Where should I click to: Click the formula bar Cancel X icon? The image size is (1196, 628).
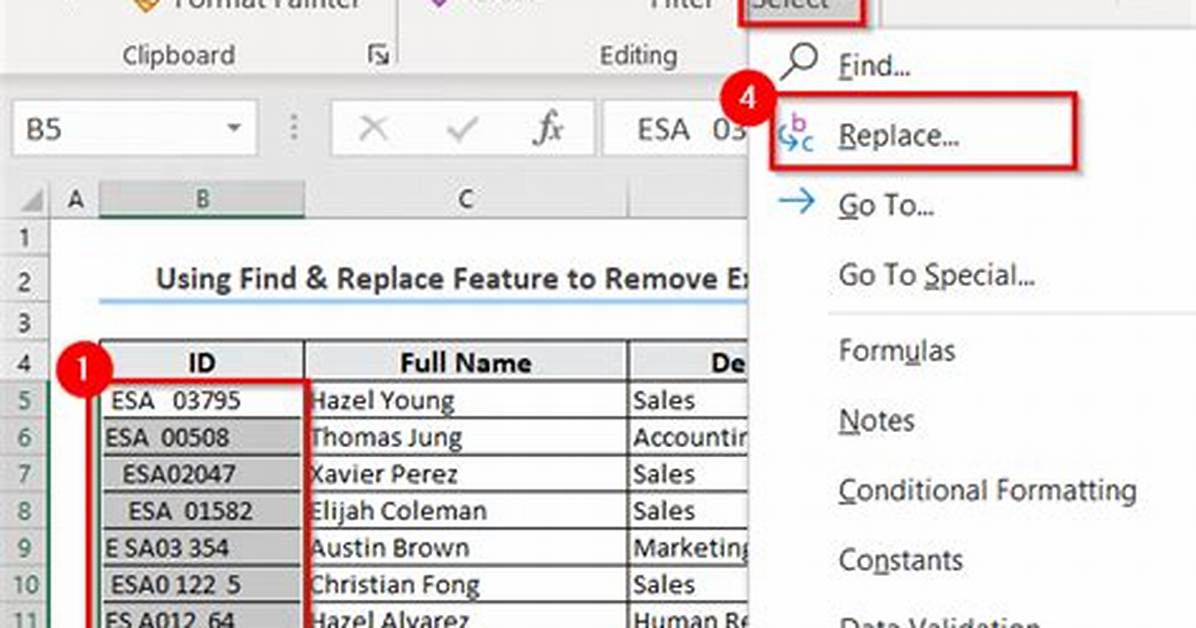(x=373, y=129)
